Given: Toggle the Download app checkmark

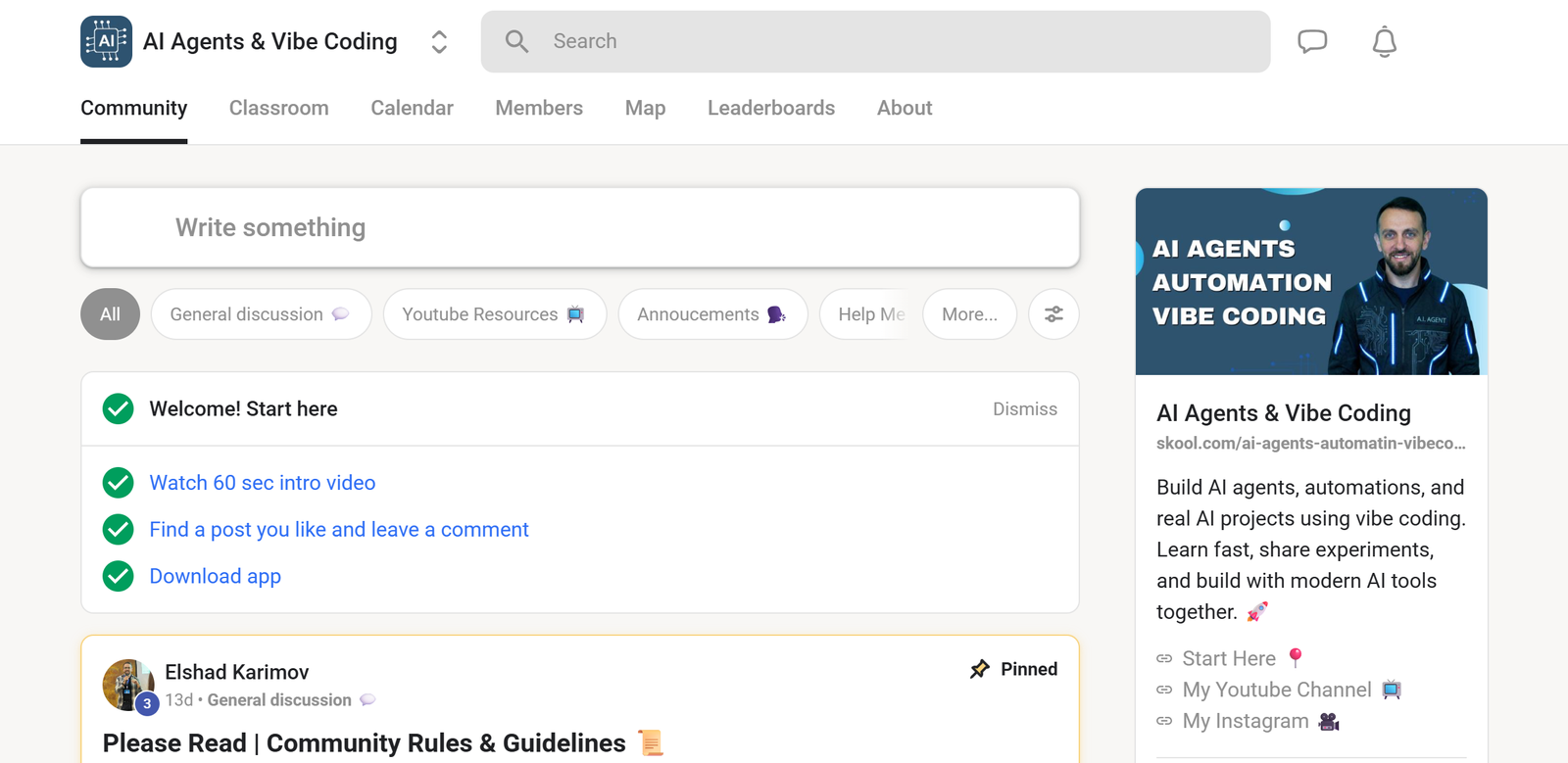Looking at the screenshot, I should click(x=119, y=576).
